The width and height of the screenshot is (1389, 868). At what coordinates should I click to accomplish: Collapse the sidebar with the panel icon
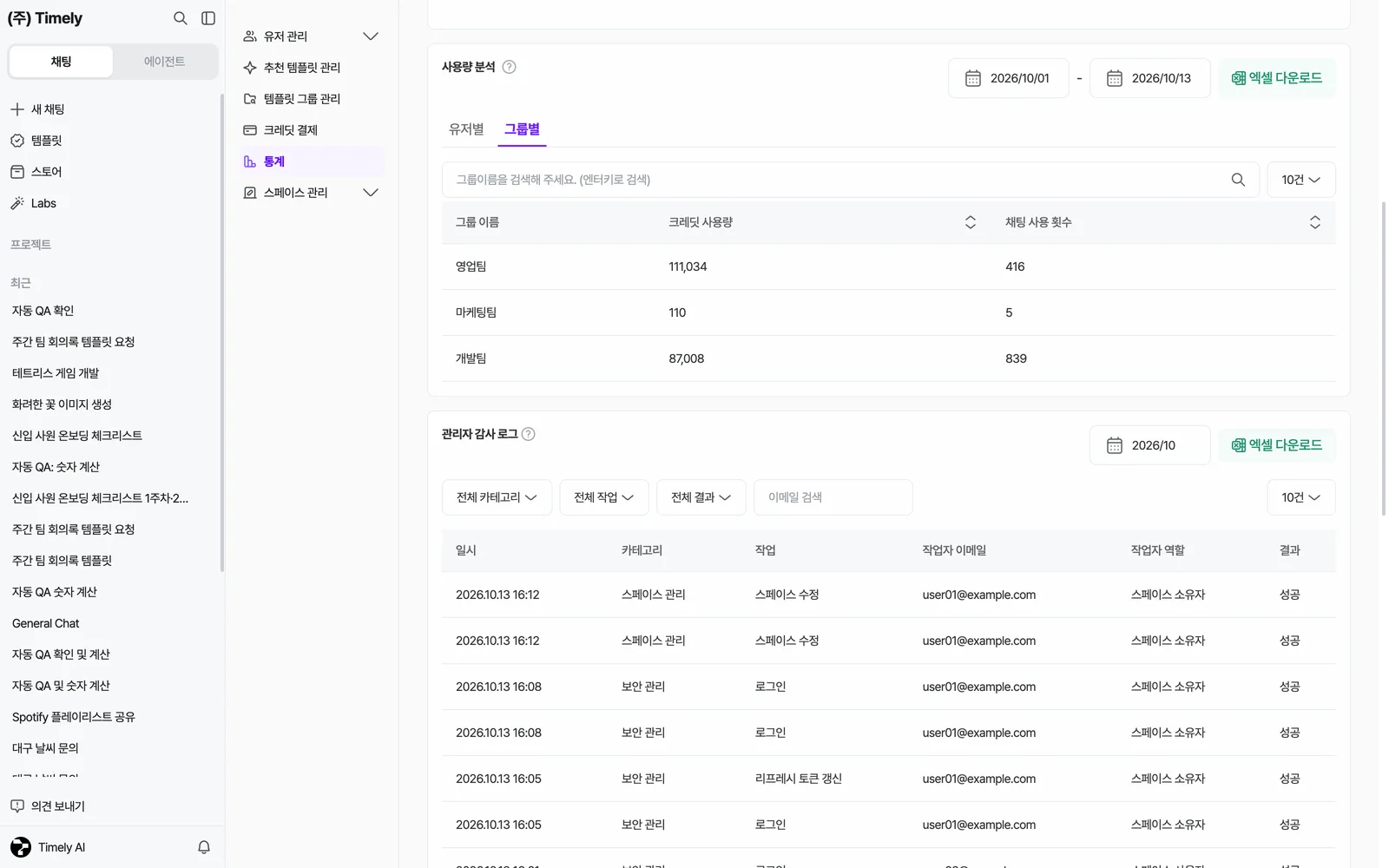point(208,18)
